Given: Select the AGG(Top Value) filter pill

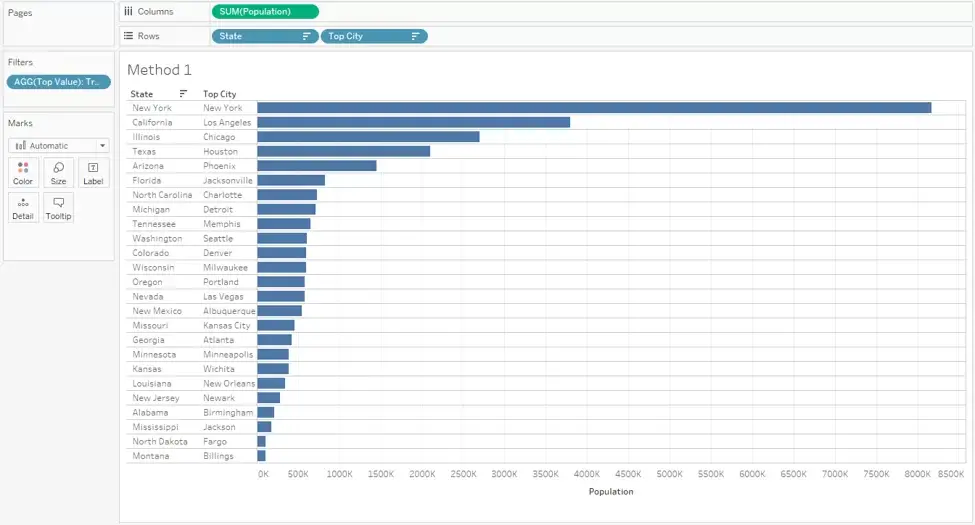Looking at the screenshot, I should [x=58, y=81].
